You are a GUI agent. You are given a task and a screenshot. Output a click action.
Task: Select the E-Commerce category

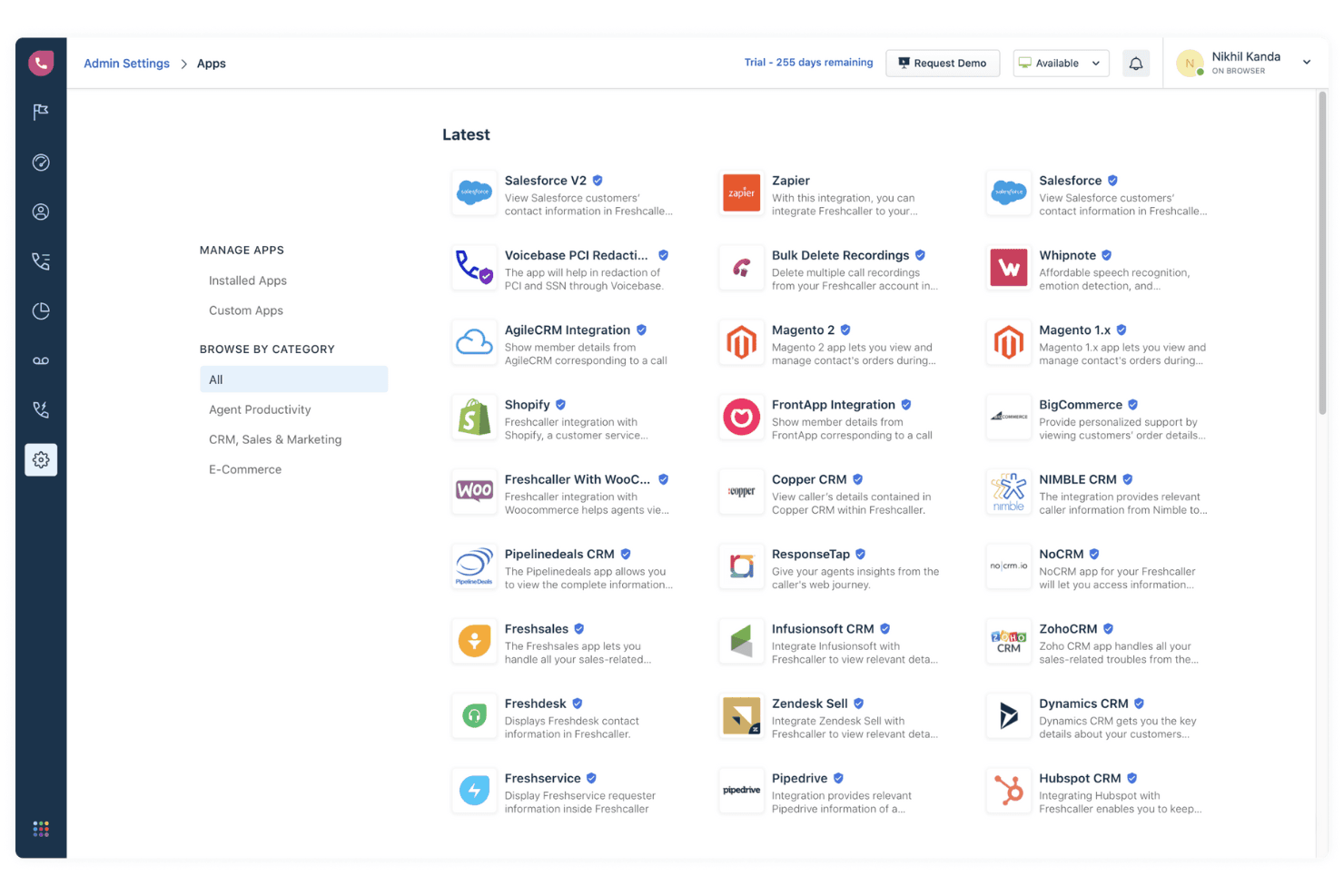245,469
